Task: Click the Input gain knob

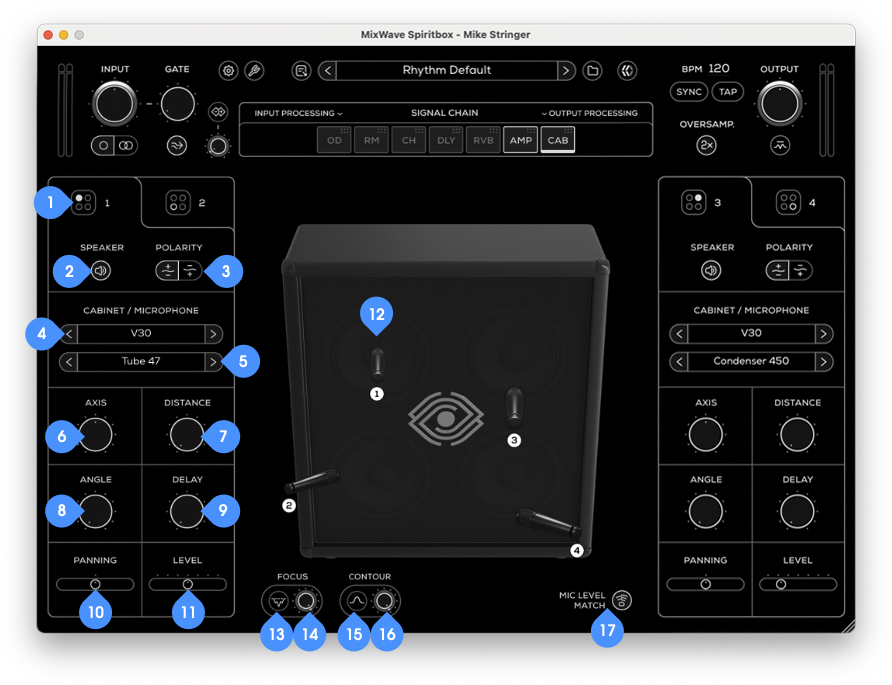Action: 114,104
